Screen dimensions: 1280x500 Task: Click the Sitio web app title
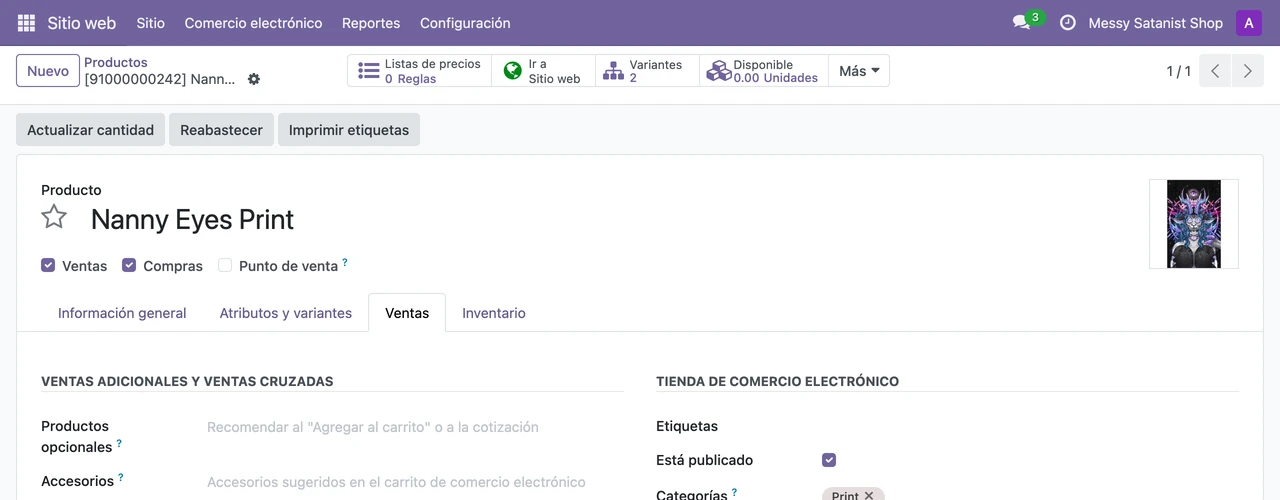point(82,23)
